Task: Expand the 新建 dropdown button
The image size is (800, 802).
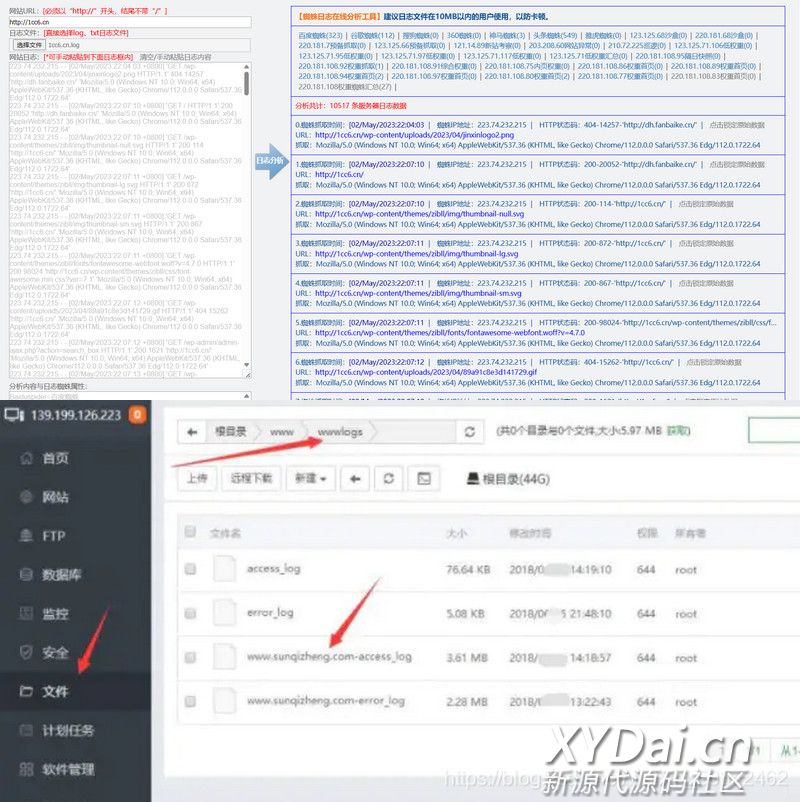Action: point(310,478)
